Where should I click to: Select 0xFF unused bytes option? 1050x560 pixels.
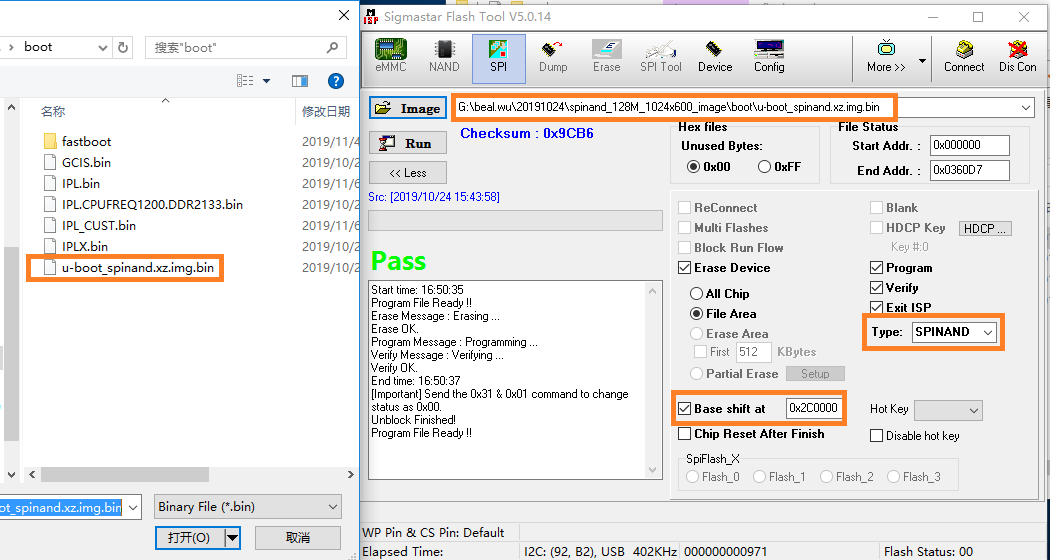pos(765,167)
